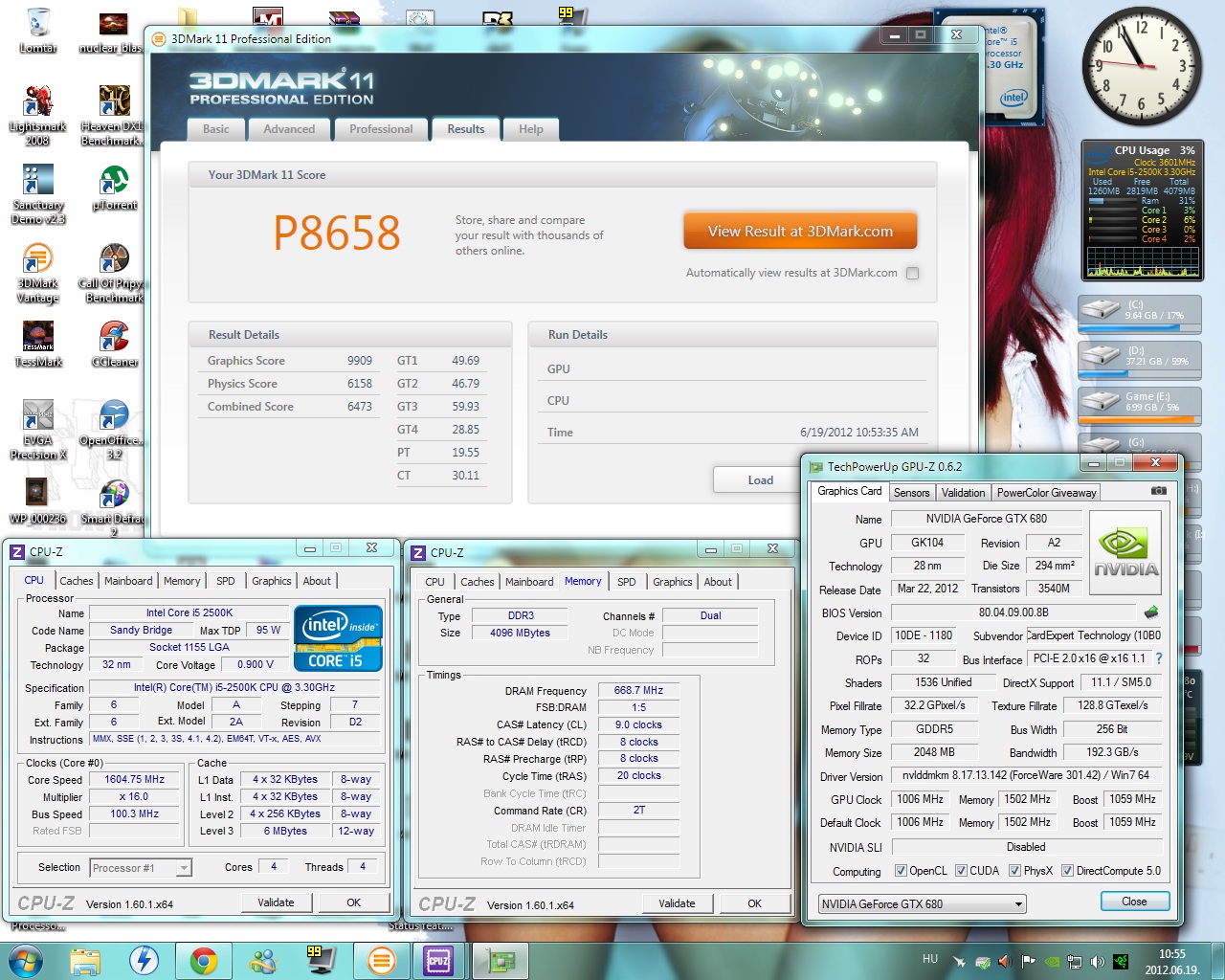Open the WP_000236 desktop image file
This screenshot has height=980, width=1225.
point(37,501)
